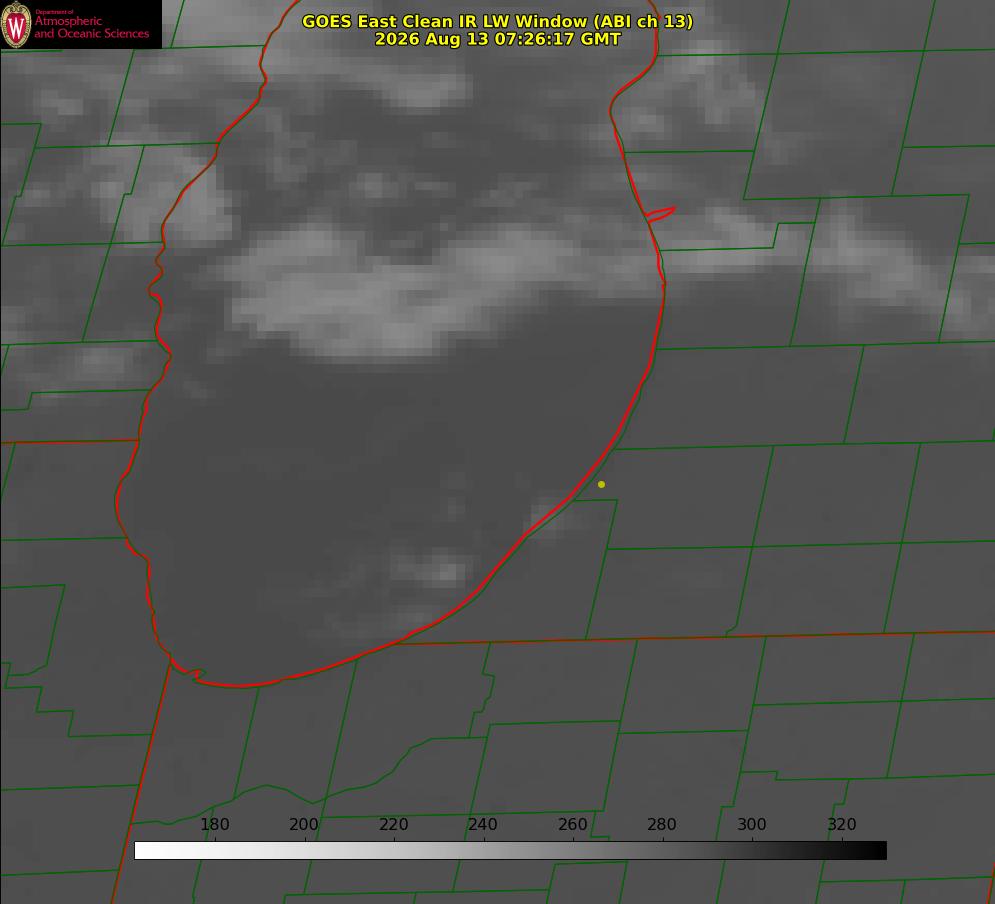Click the 200 label on the colorbar
The width and height of the screenshot is (995, 904).
tap(304, 824)
